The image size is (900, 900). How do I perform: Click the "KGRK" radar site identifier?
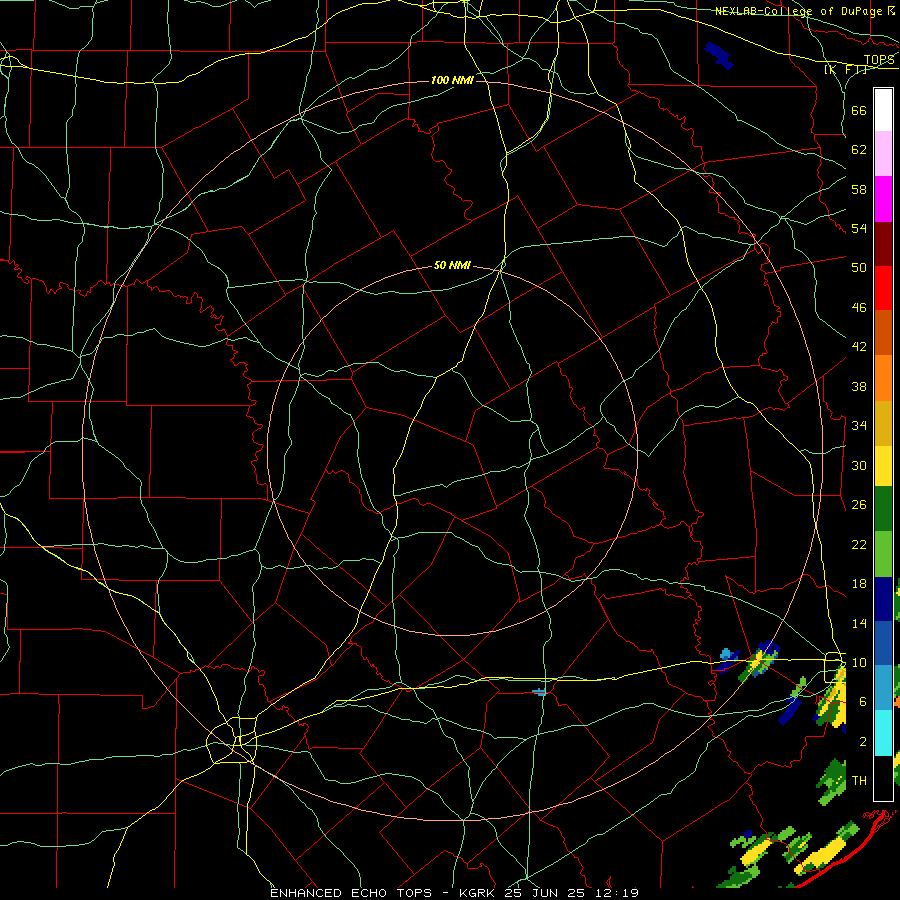tap(476, 893)
